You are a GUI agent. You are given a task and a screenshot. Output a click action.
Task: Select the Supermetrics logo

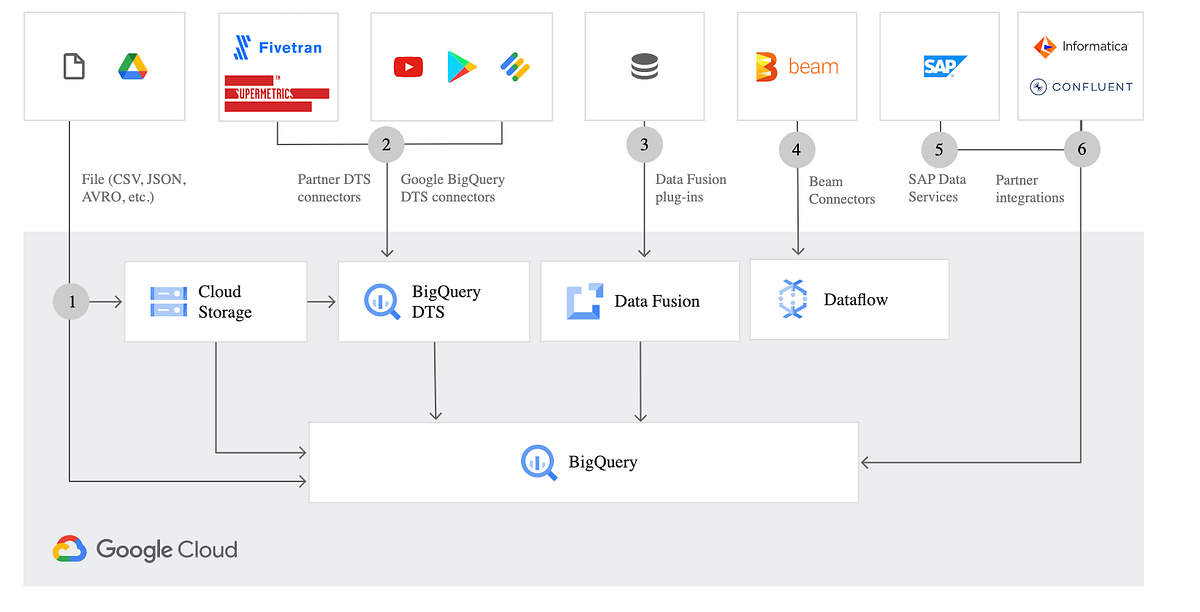pos(278,90)
